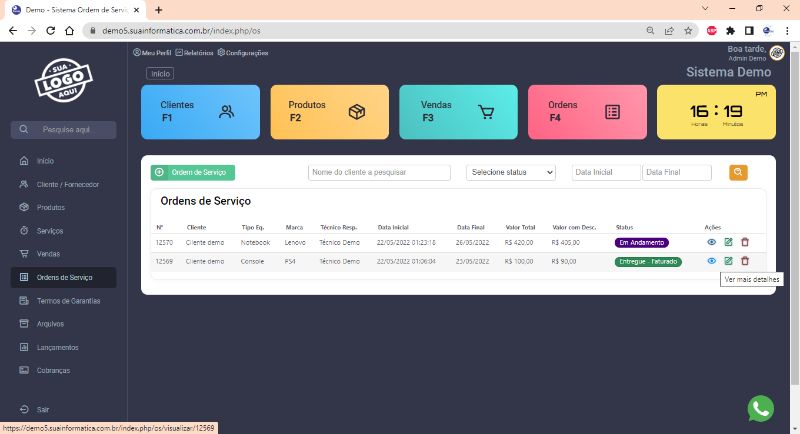Open the Vendas F3 card
Screen dimensions: 800x434
tap(458, 111)
